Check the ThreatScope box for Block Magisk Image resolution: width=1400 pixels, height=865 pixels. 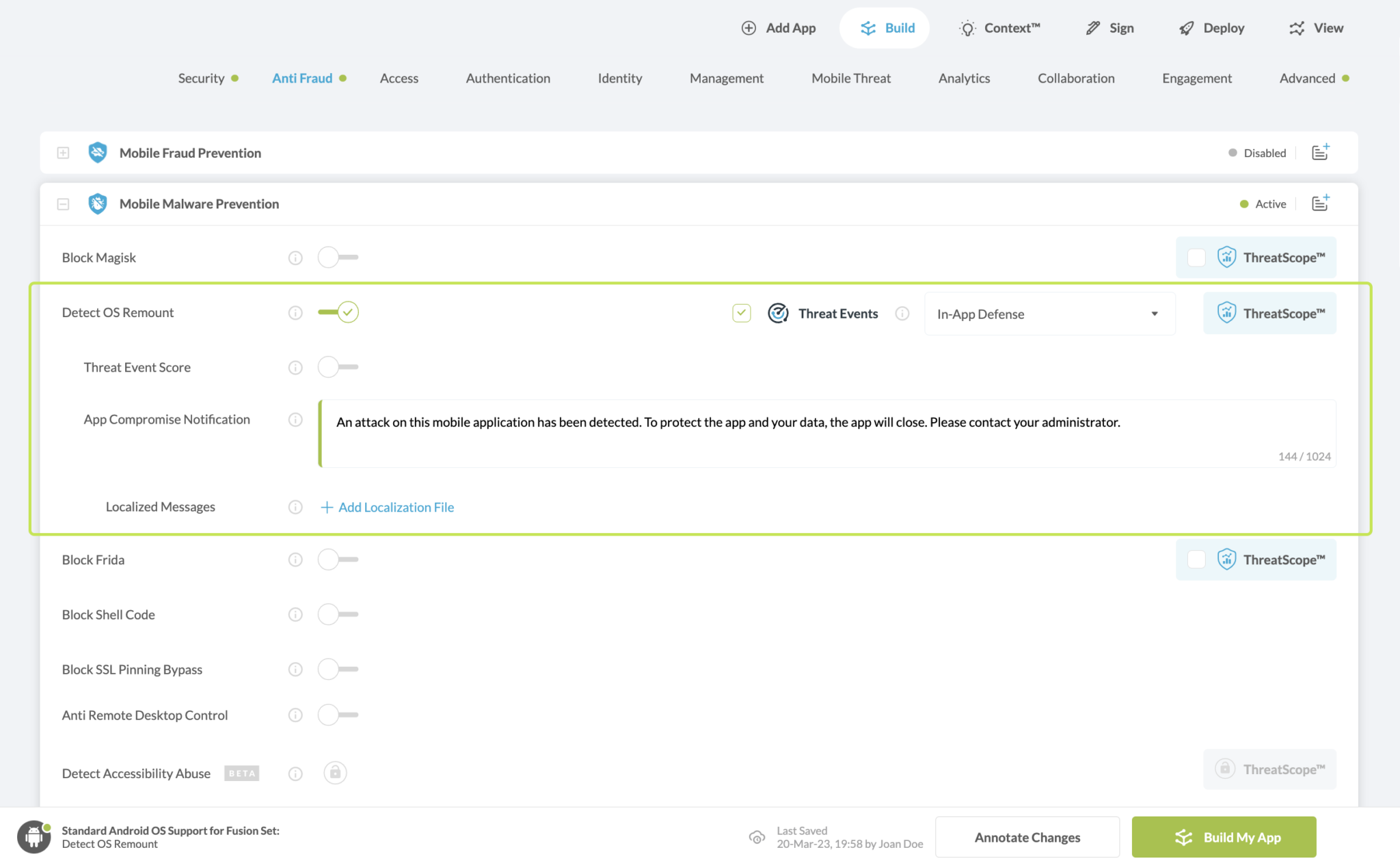click(1196, 258)
